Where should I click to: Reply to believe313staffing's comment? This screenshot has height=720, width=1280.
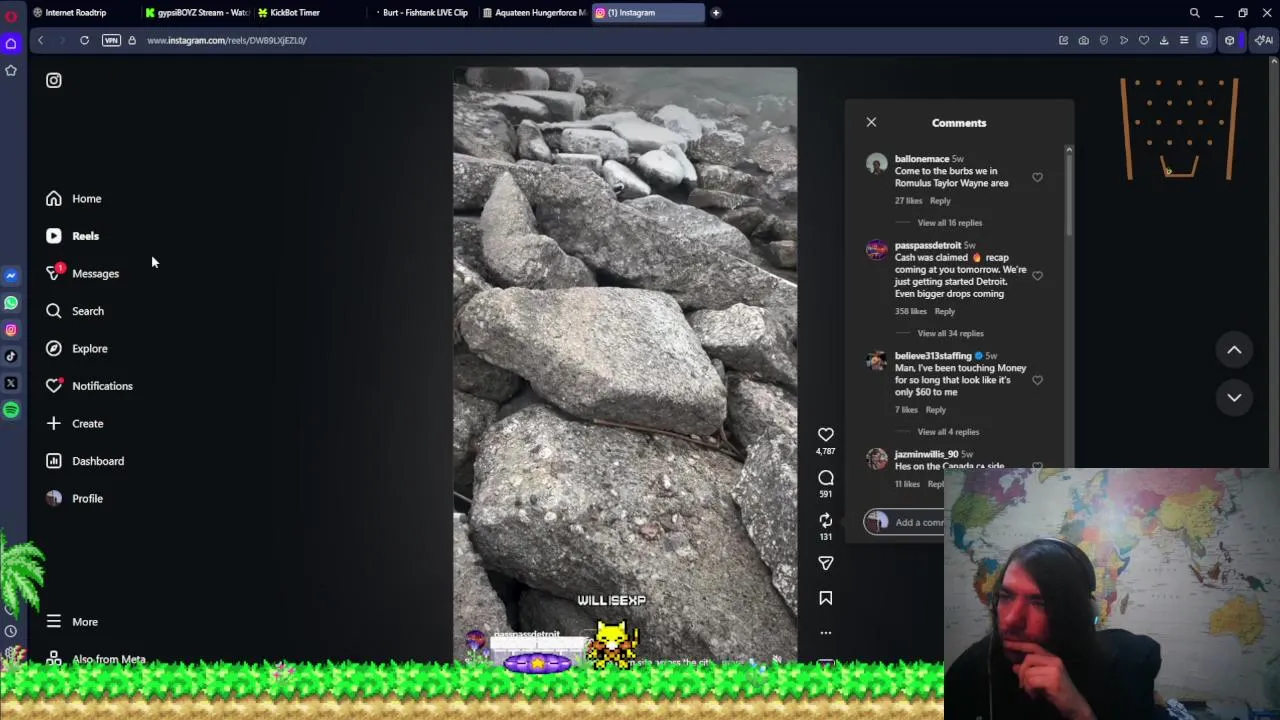point(935,410)
